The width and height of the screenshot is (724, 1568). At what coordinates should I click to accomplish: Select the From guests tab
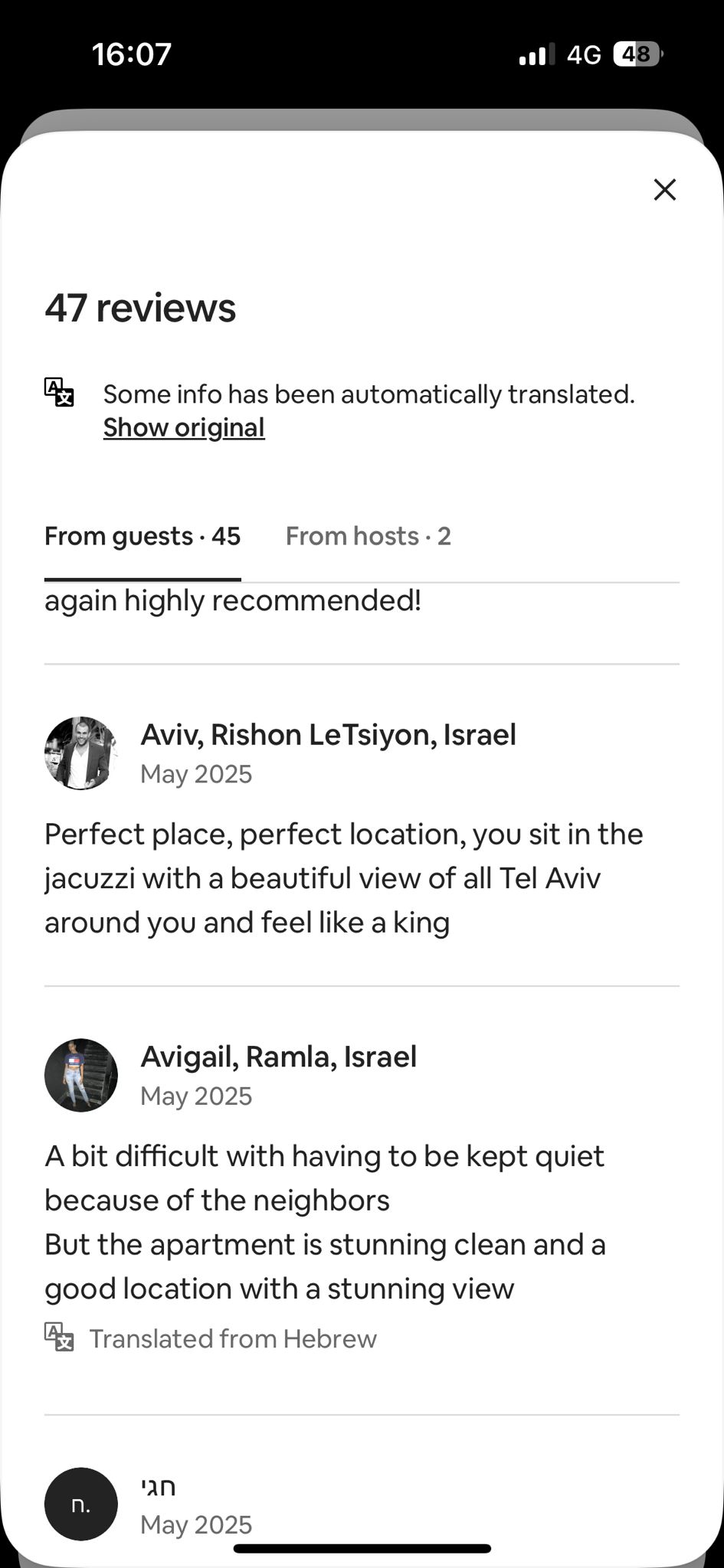pos(143,536)
